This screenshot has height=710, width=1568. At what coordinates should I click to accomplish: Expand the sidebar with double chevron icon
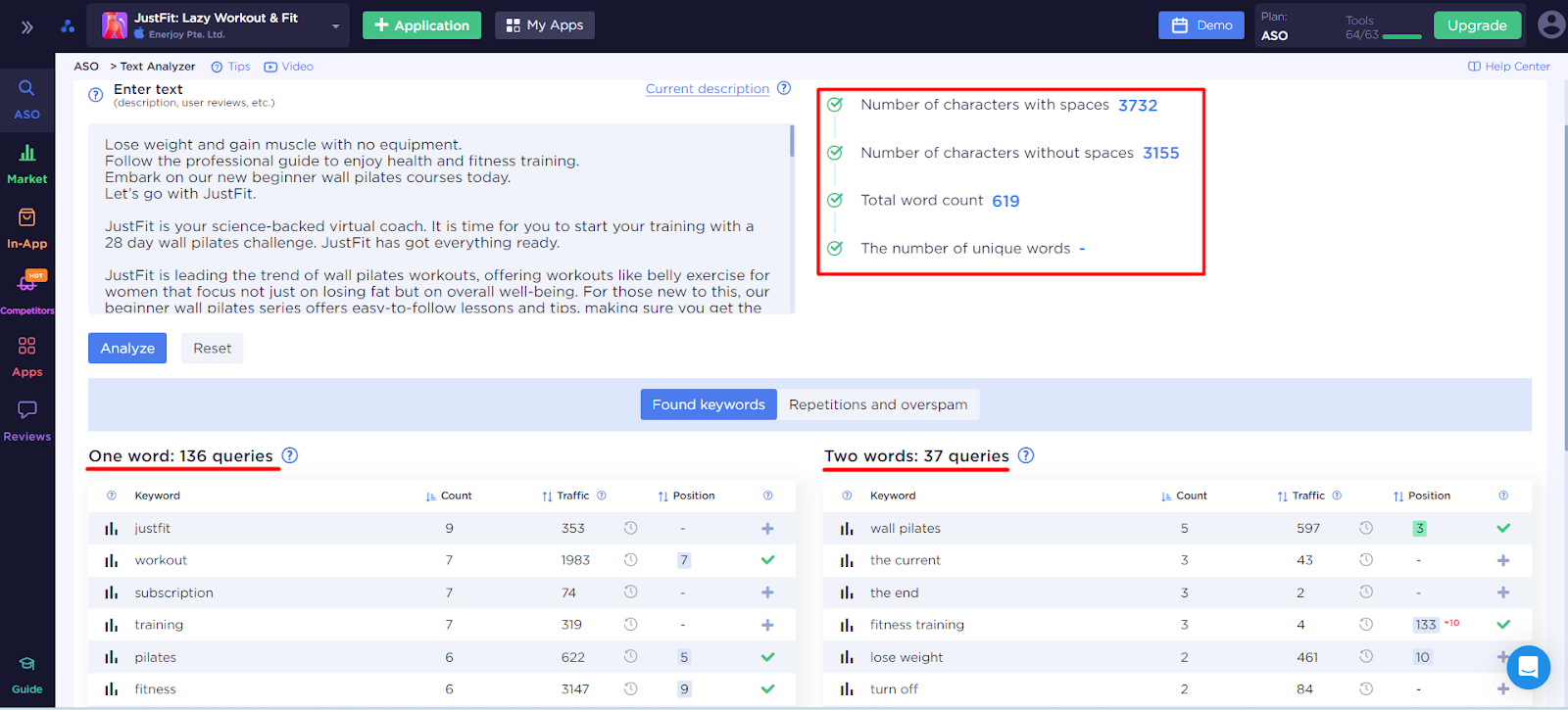pos(27,26)
